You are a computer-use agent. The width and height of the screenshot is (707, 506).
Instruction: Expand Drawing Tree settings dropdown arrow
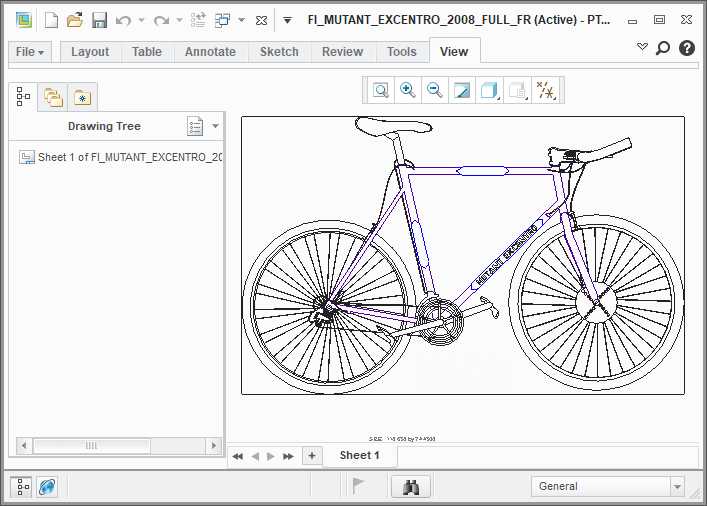point(216,126)
